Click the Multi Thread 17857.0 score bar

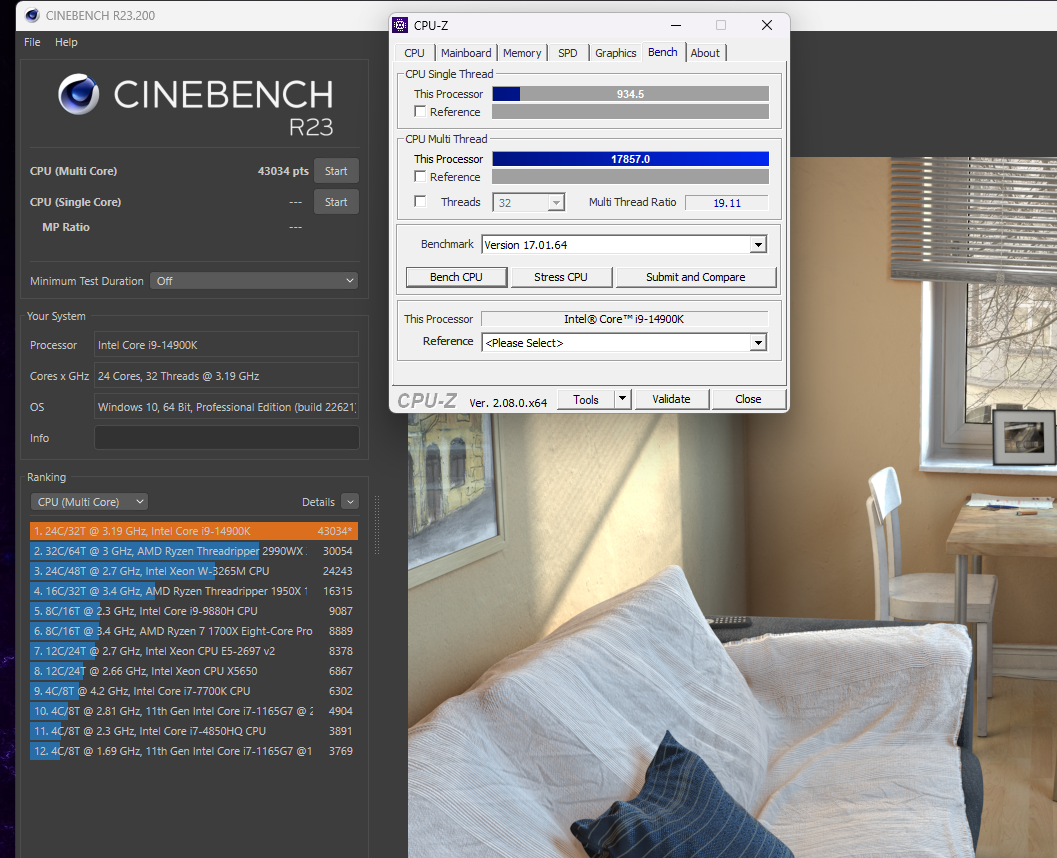pyautogui.click(x=630, y=159)
